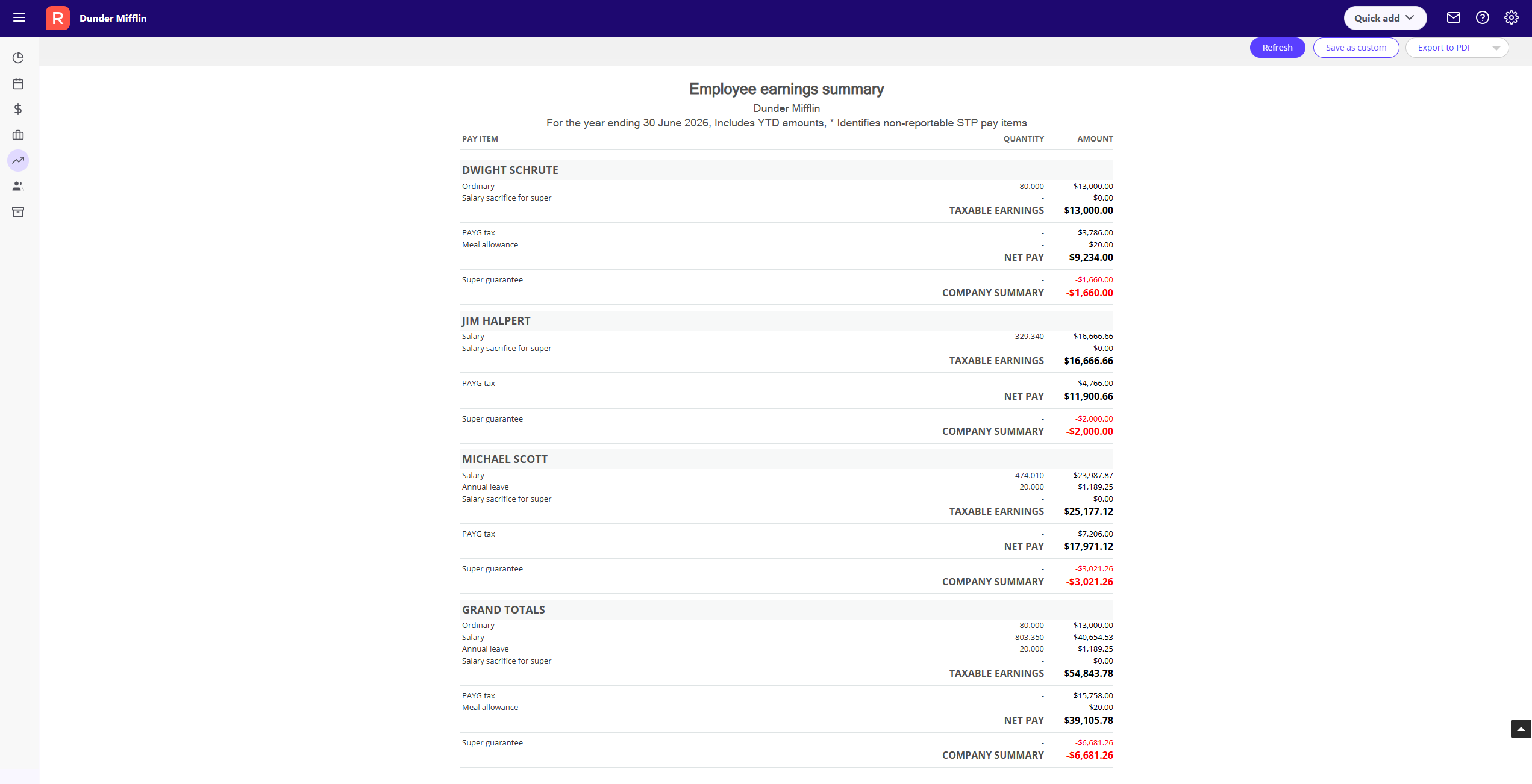Open the hamburger navigation menu

coord(19,18)
